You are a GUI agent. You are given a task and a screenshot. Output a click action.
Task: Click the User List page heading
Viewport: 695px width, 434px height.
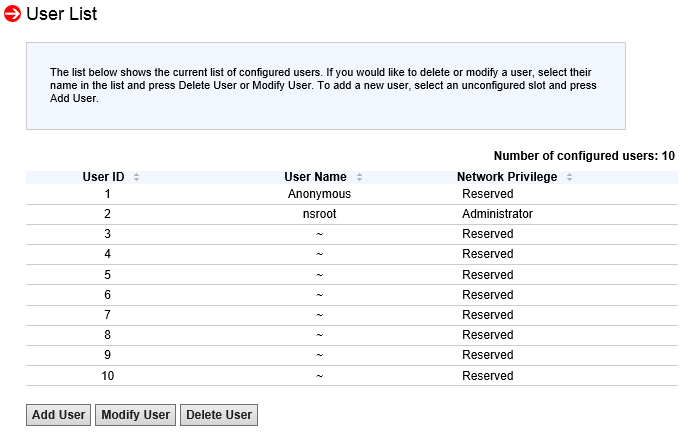click(x=62, y=14)
